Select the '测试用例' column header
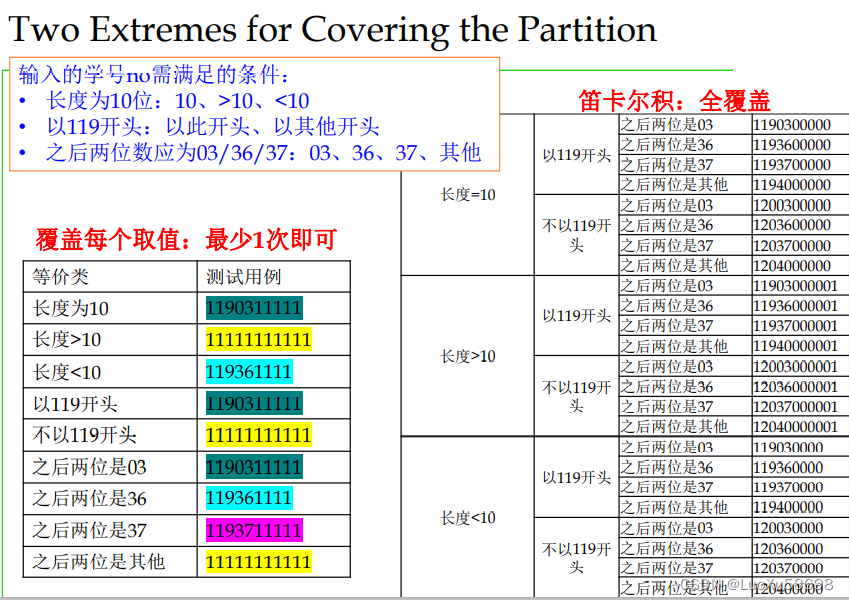This screenshot has height=600, width=849. point(243,277)
